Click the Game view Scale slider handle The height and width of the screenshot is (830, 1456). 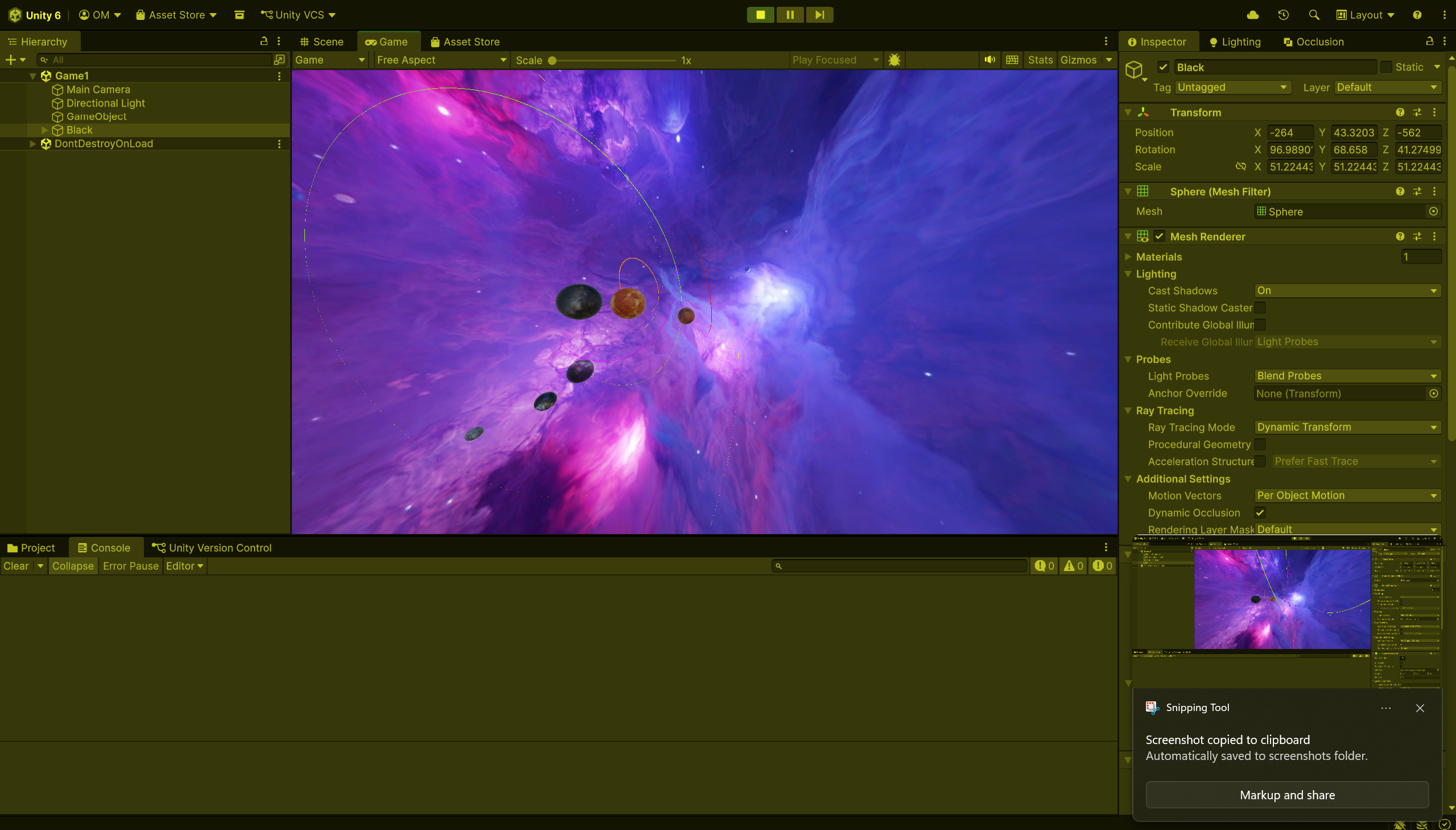coord(552,60)
